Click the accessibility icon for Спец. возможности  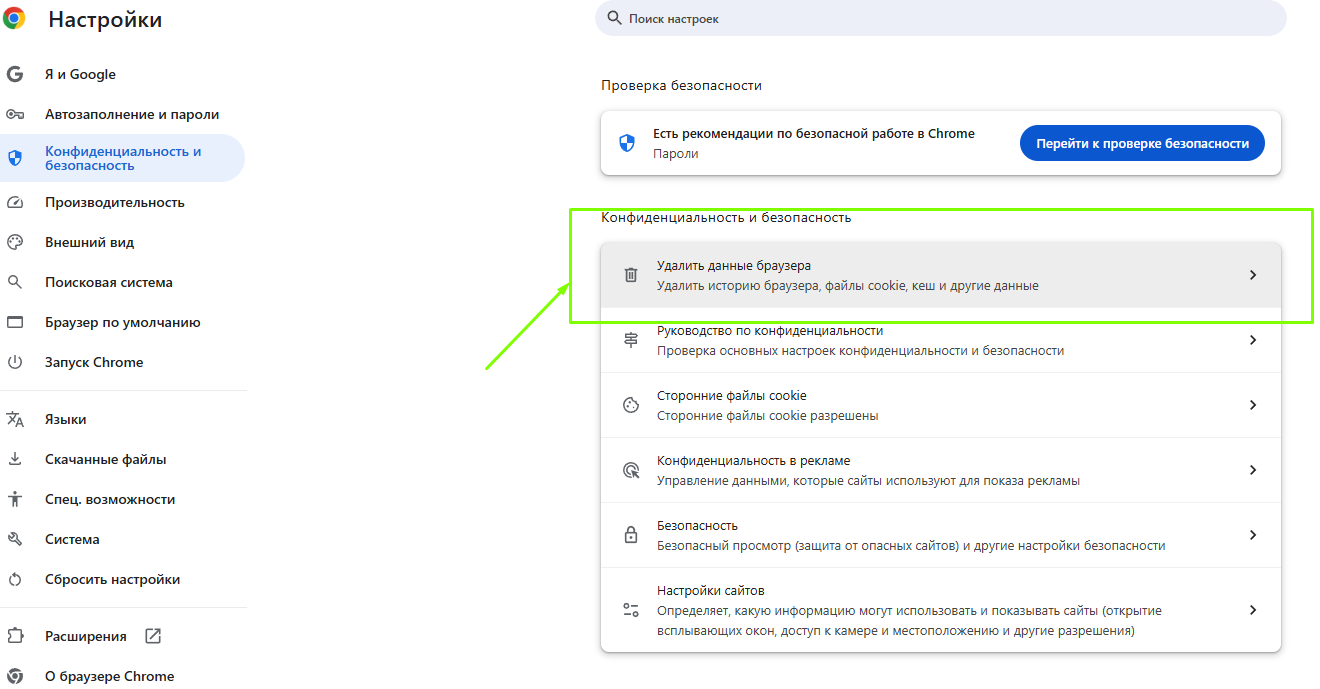pyautogui.click(x=14, y=499)
